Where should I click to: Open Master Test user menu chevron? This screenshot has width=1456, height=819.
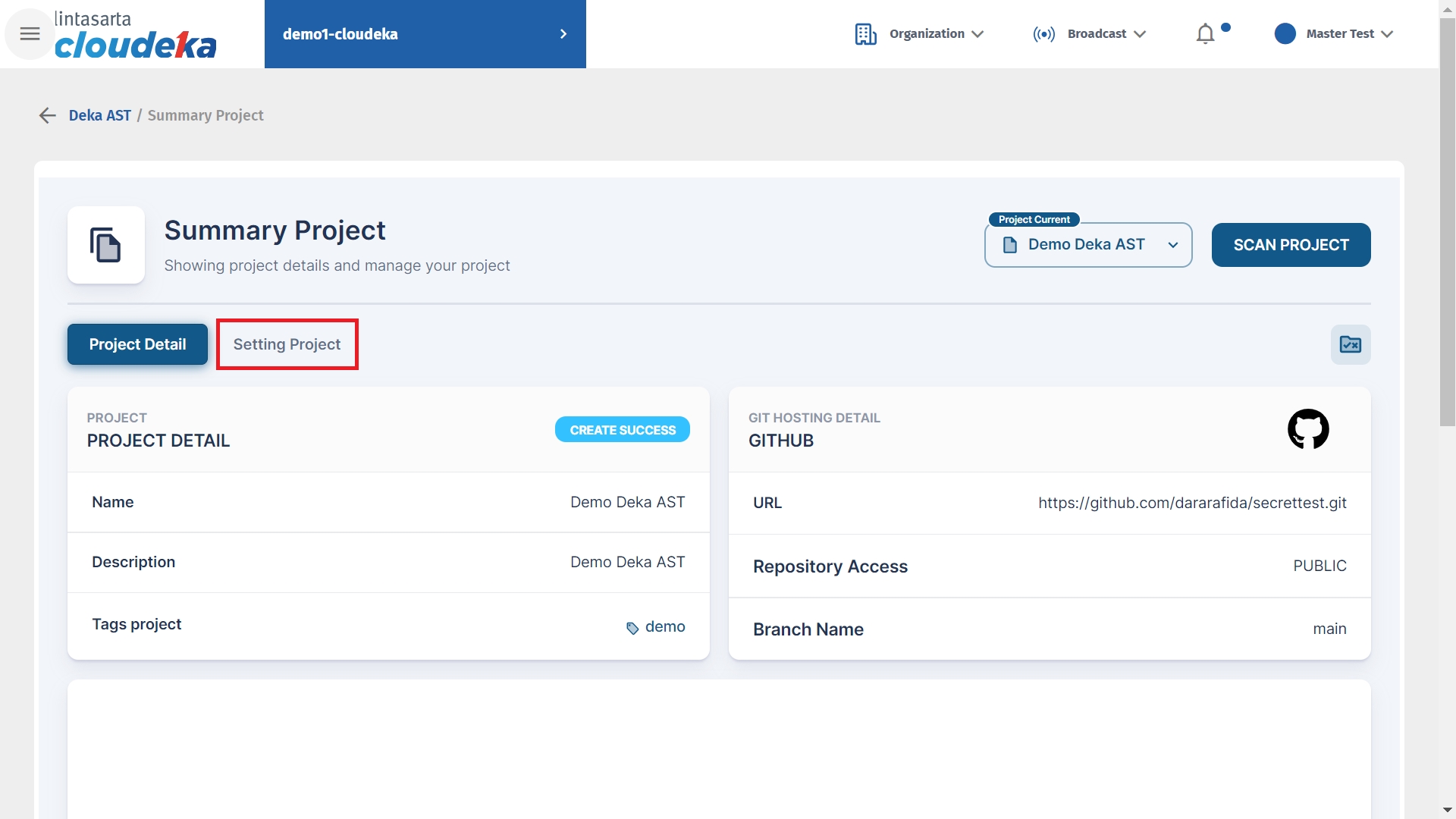coord(1387,34)
